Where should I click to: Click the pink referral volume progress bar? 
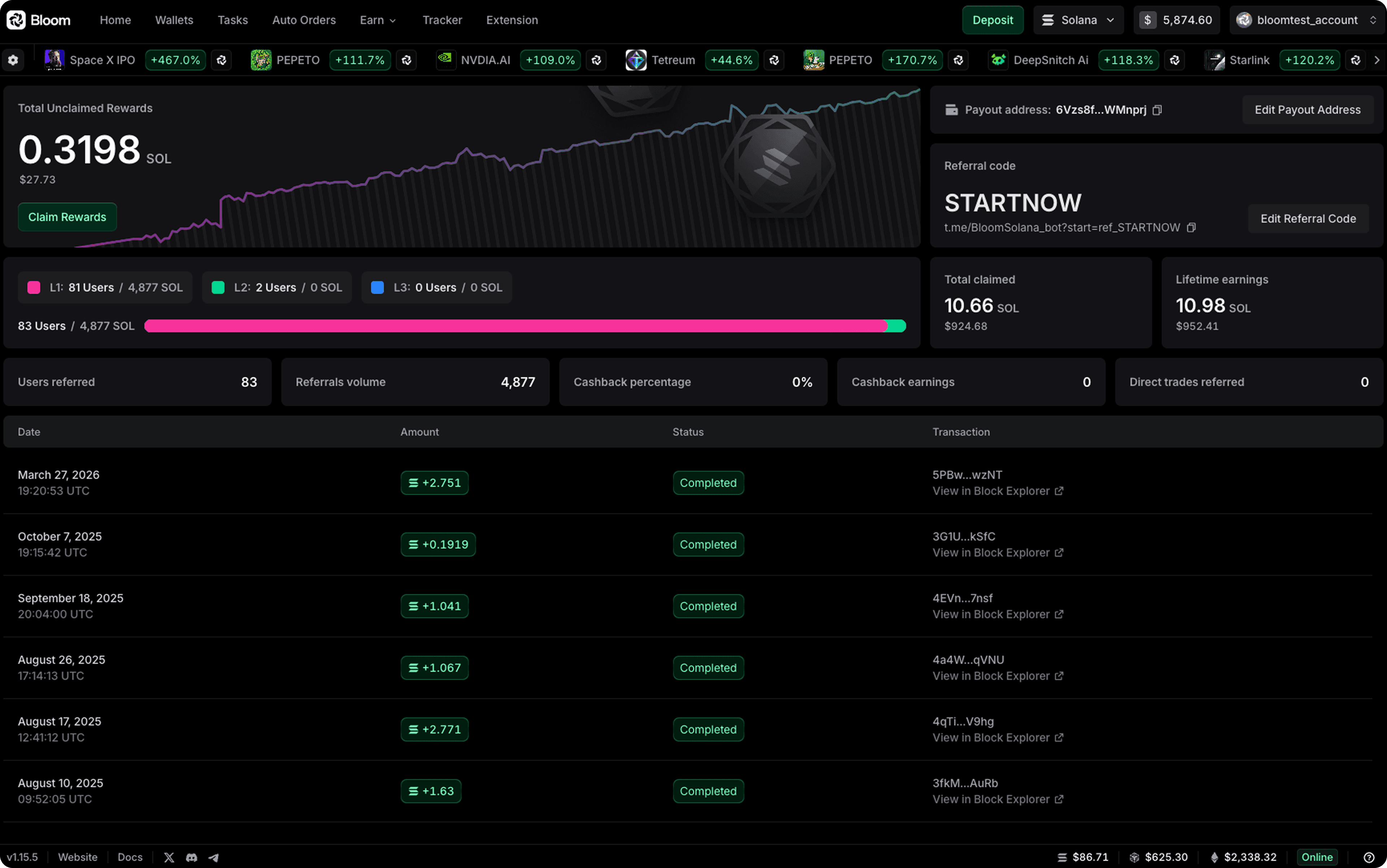pyautogui.click(x=515, y=326)
